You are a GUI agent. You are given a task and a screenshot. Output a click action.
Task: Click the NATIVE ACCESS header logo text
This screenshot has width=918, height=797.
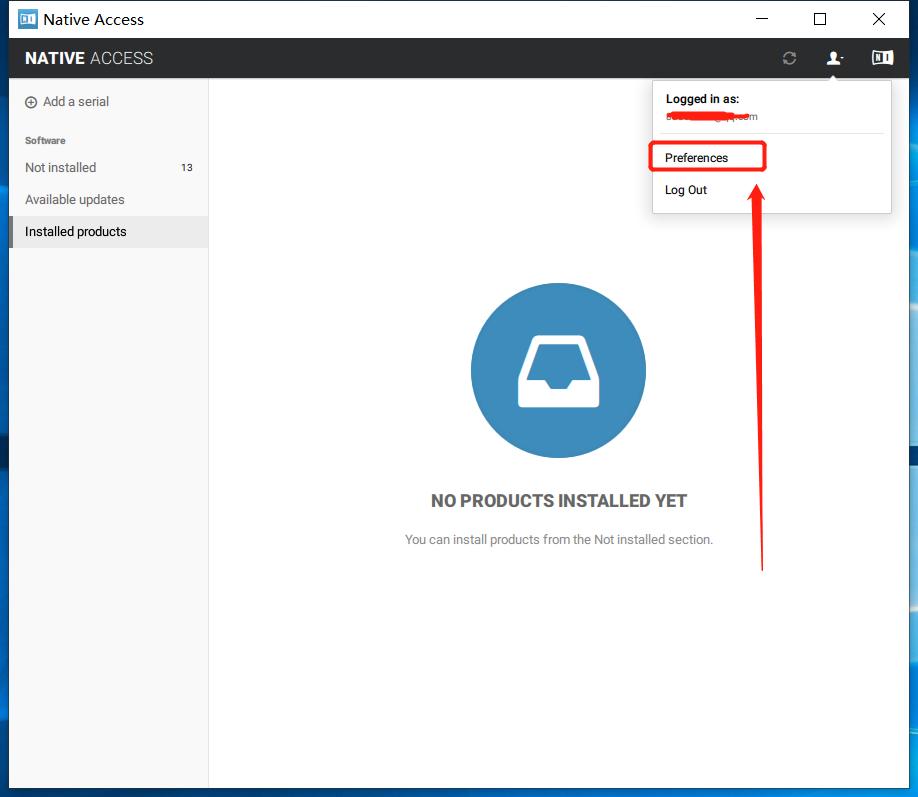pos(89,58)
